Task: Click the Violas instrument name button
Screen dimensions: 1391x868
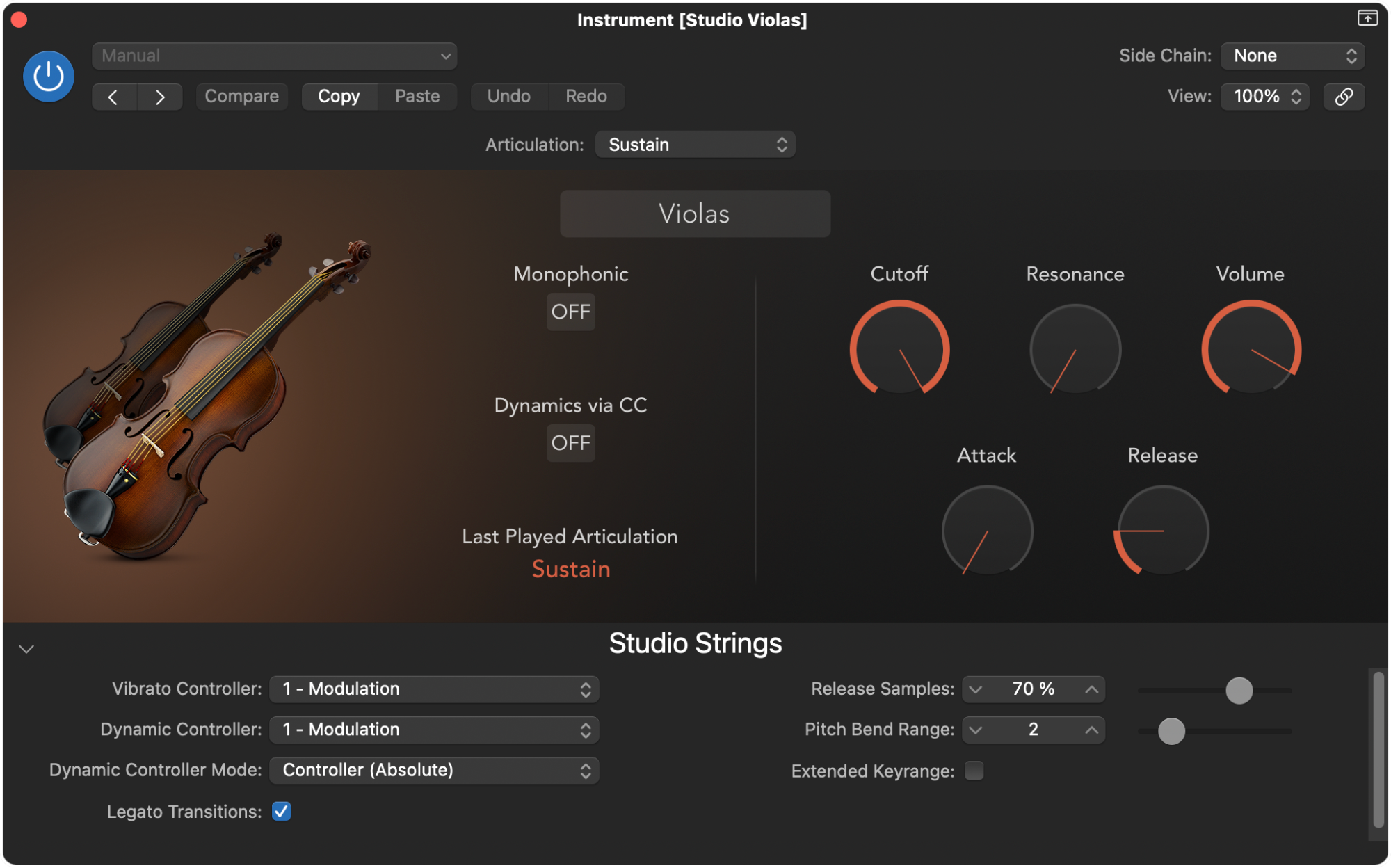Action: coord(695,214)
